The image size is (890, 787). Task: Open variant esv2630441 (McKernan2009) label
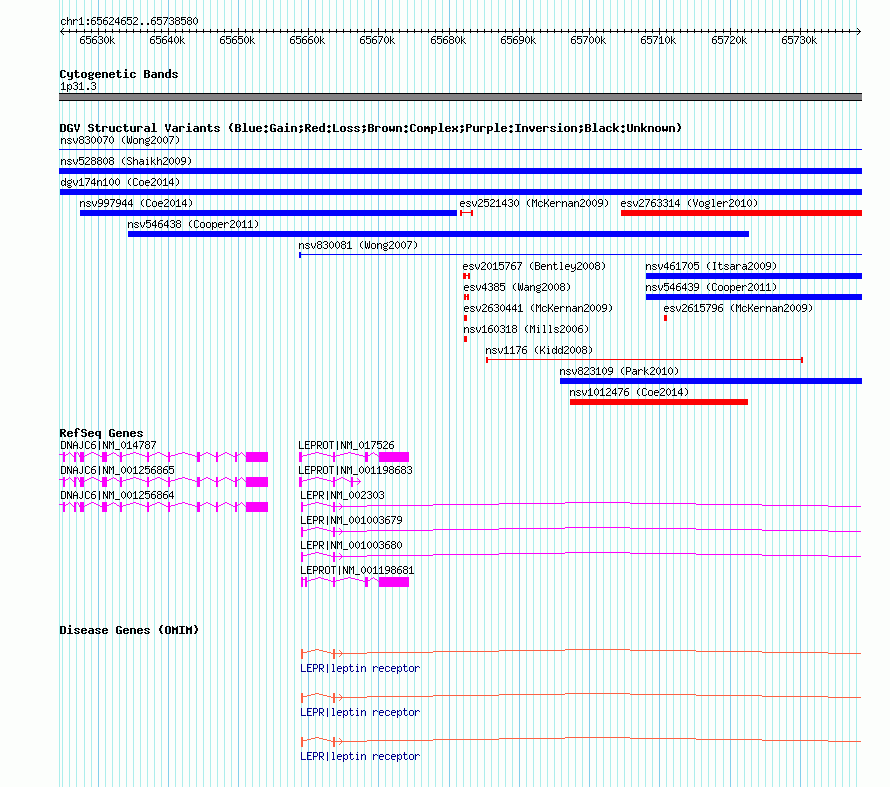[538, 308]
